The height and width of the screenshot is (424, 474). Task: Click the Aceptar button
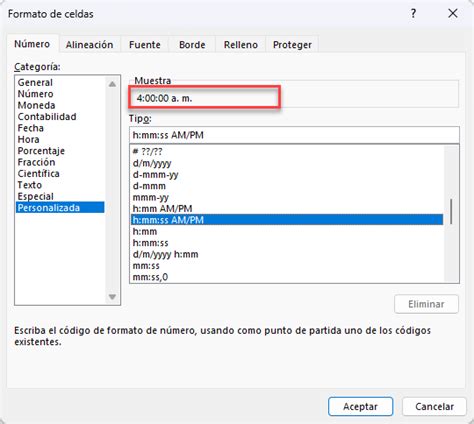point(360,406)
